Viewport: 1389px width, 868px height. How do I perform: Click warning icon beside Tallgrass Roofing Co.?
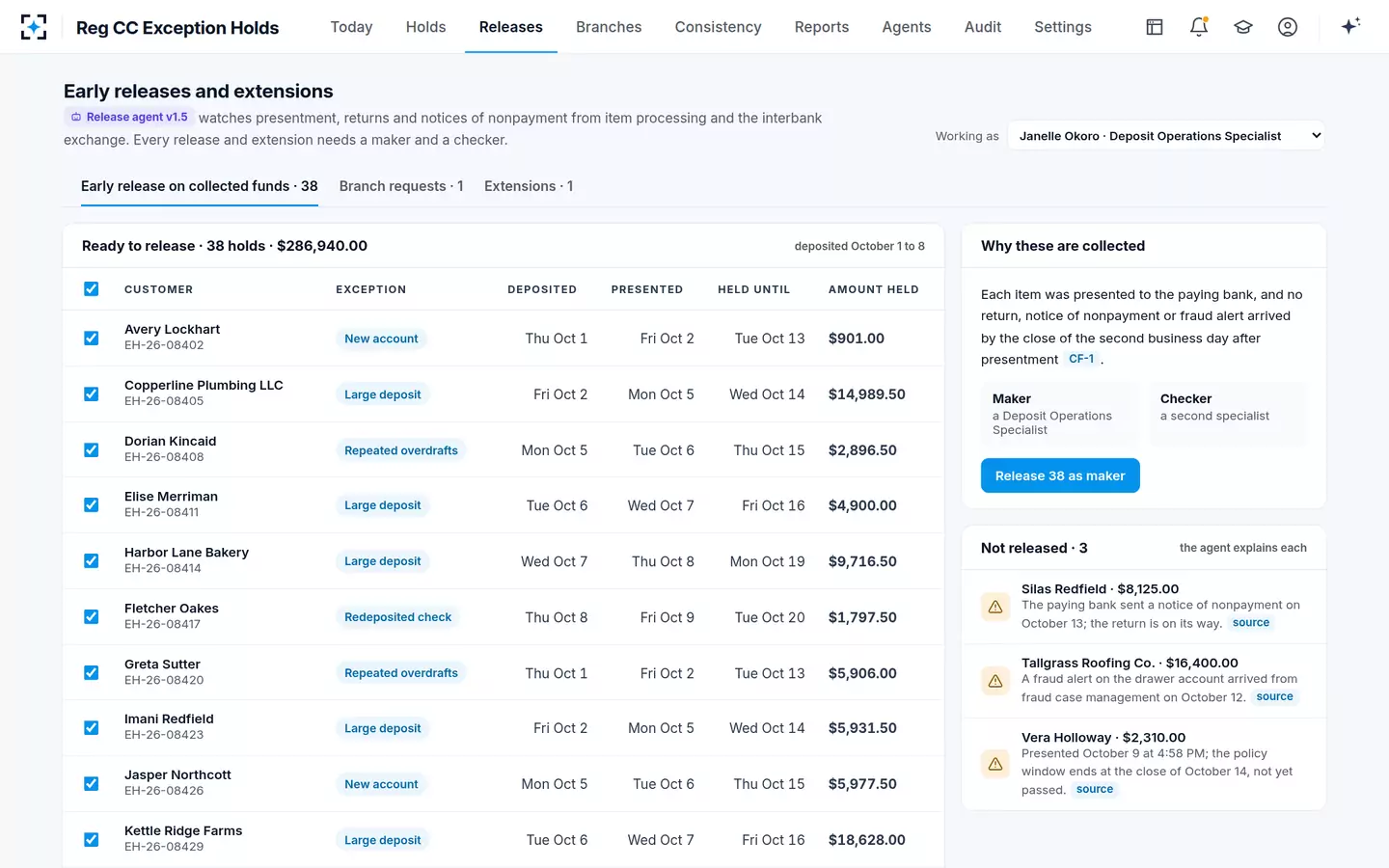point(995,681)
